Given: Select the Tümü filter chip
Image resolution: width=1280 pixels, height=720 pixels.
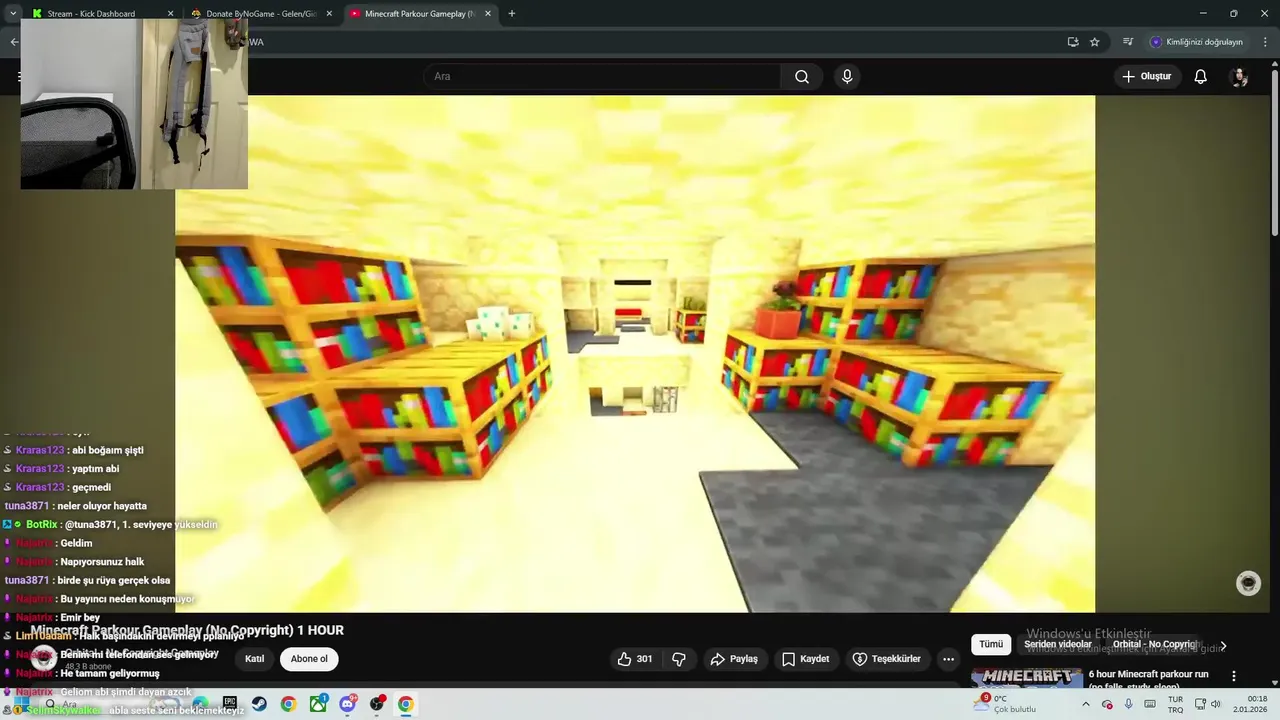Looking at the screenshot, I should (x=990, y=644).
